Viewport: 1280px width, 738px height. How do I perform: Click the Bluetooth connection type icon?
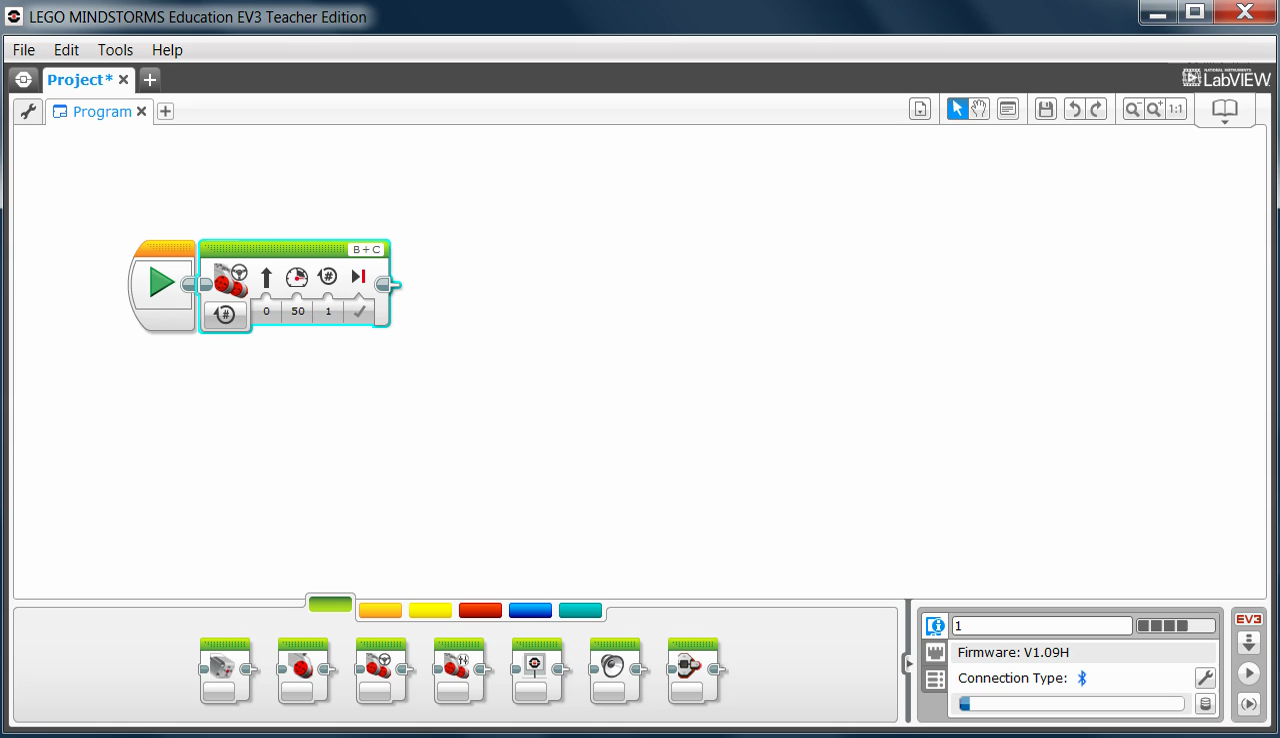pyautogui.click(x=1081, y=678)
